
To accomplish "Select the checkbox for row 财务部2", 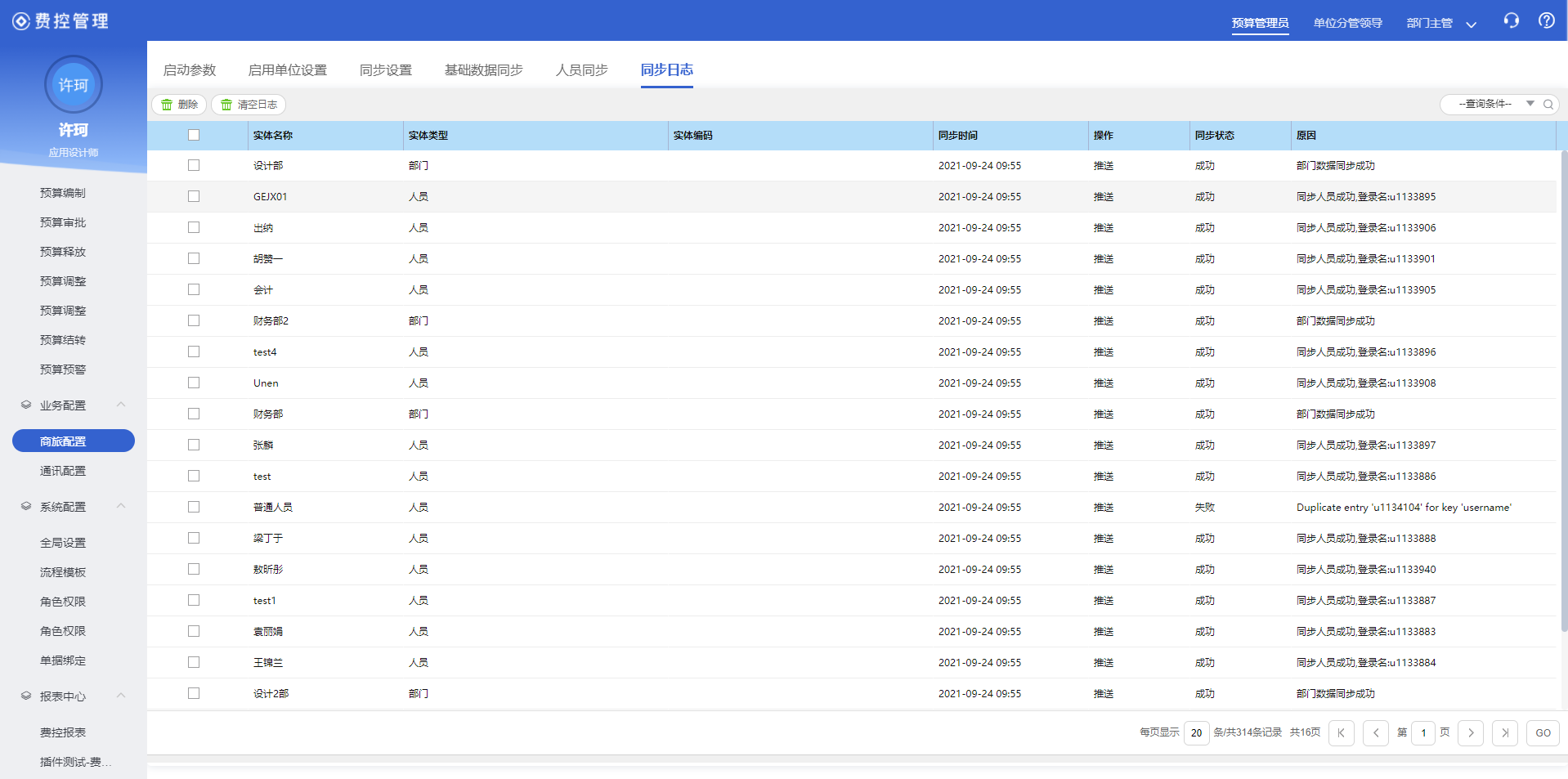I will (x=194, y=320).
